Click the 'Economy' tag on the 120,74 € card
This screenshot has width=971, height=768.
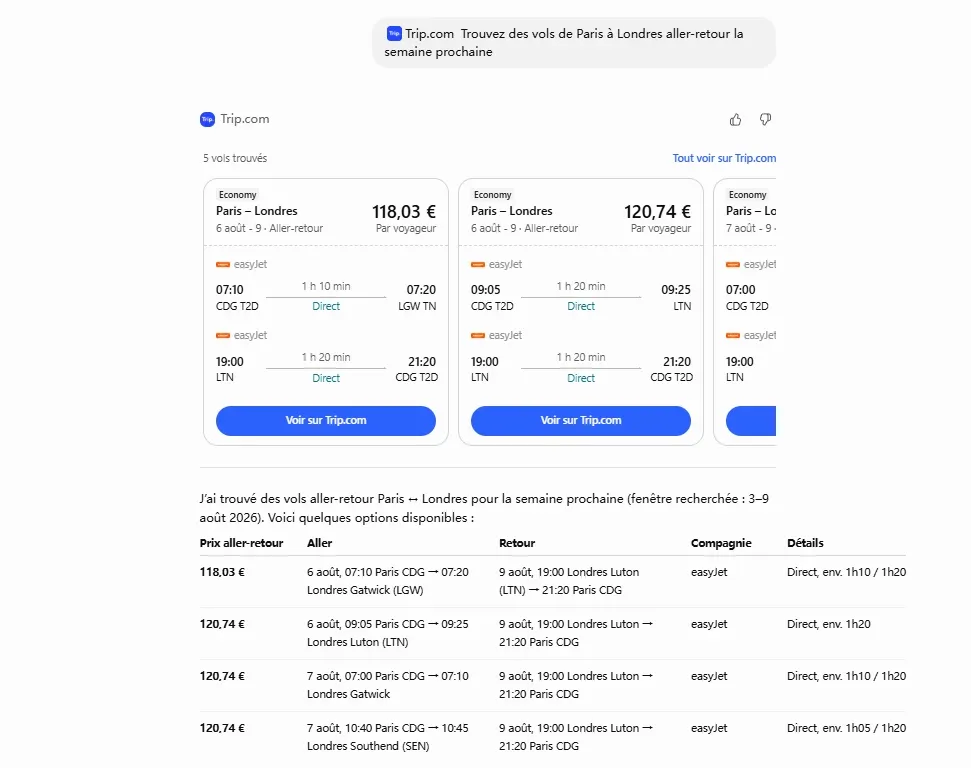point(492,194)
